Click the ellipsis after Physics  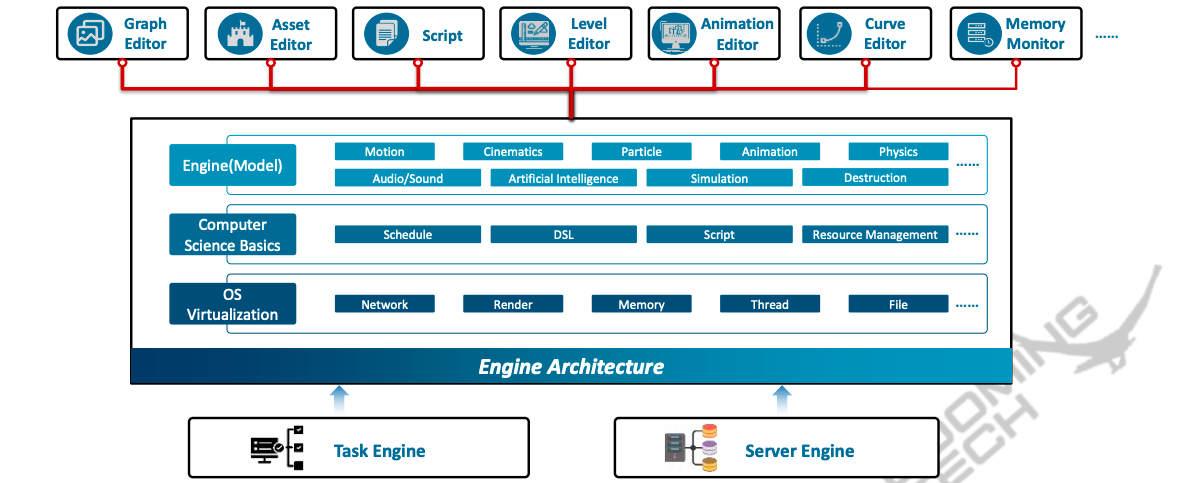968,164
